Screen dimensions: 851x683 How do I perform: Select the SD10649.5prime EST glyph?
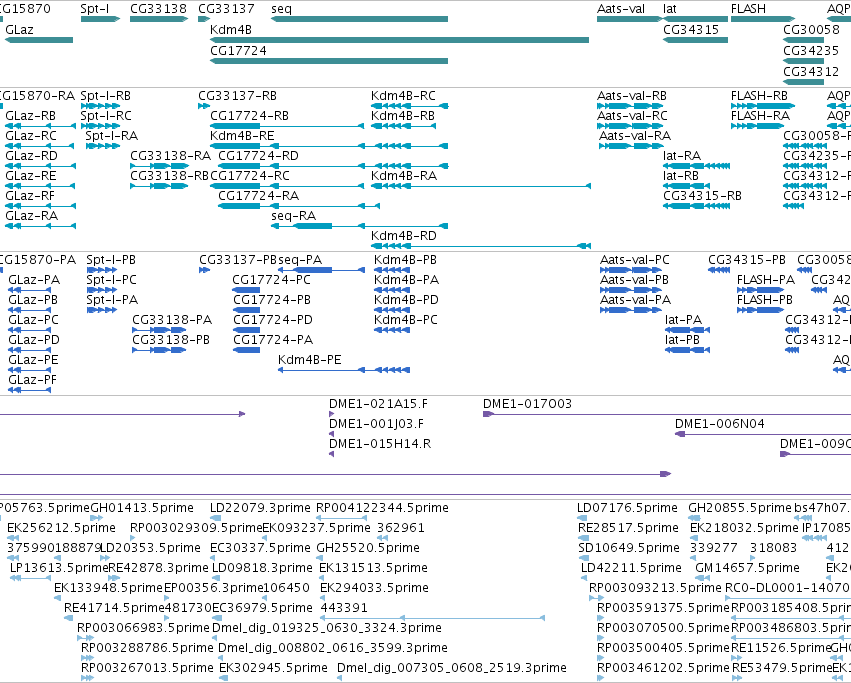(x=582, y=558)
